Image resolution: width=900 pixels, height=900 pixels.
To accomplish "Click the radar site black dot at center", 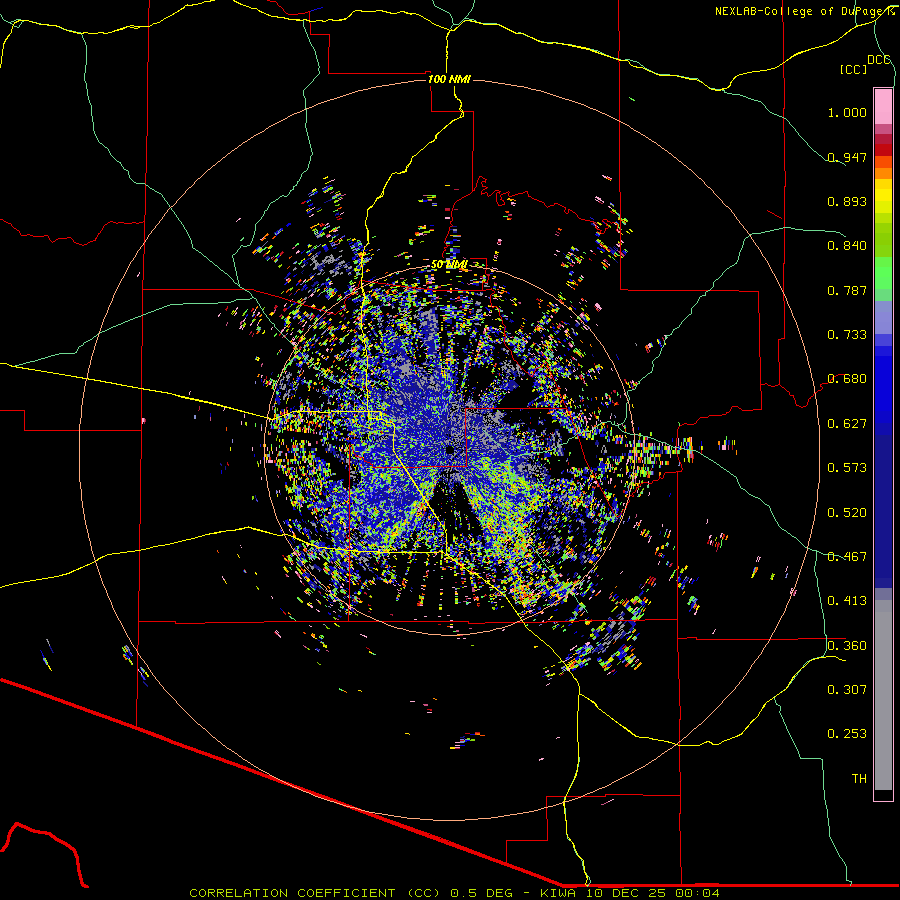I will point(450,450).
